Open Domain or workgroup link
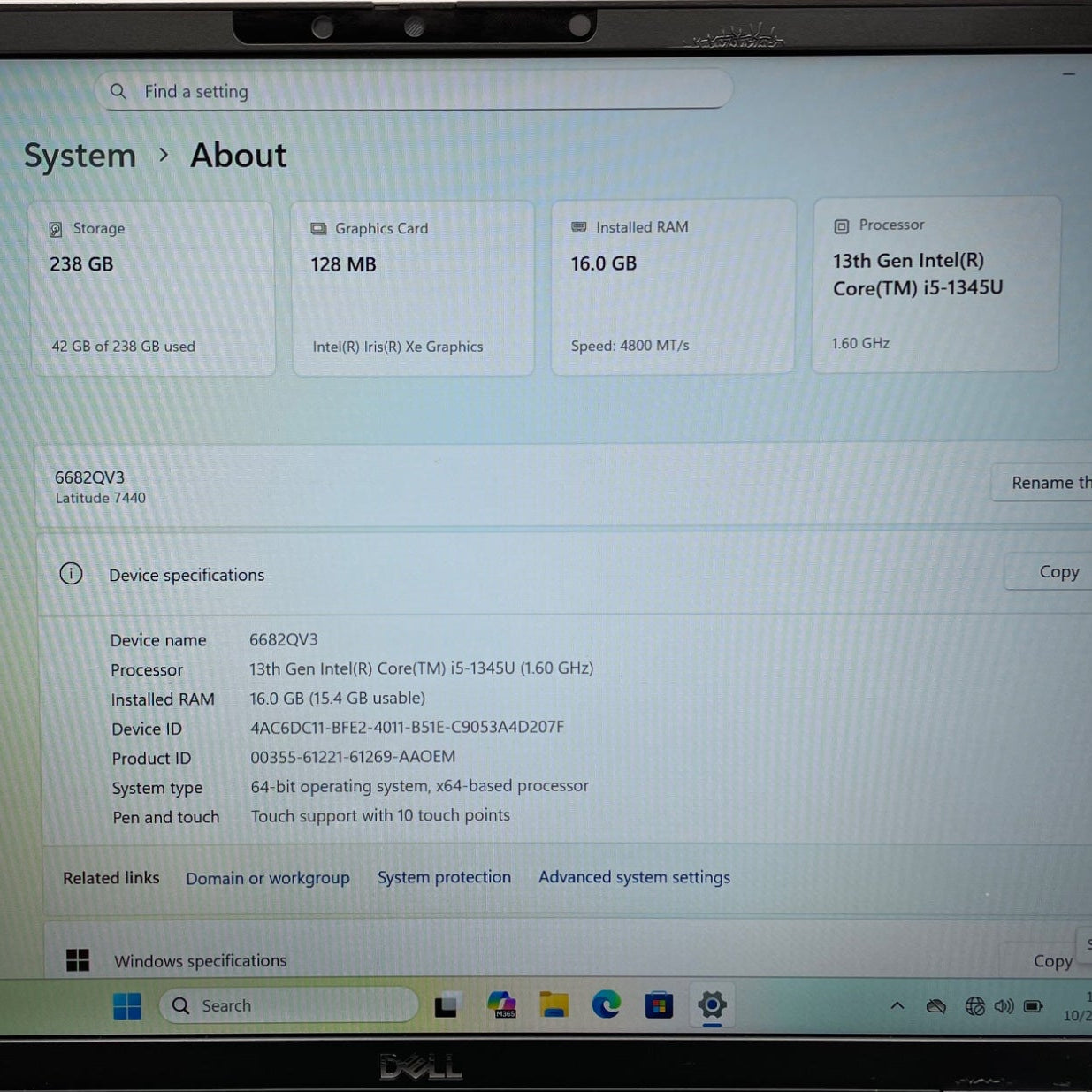The height and width of the screenshot is (1092, 1092). [x=267, y=878]
